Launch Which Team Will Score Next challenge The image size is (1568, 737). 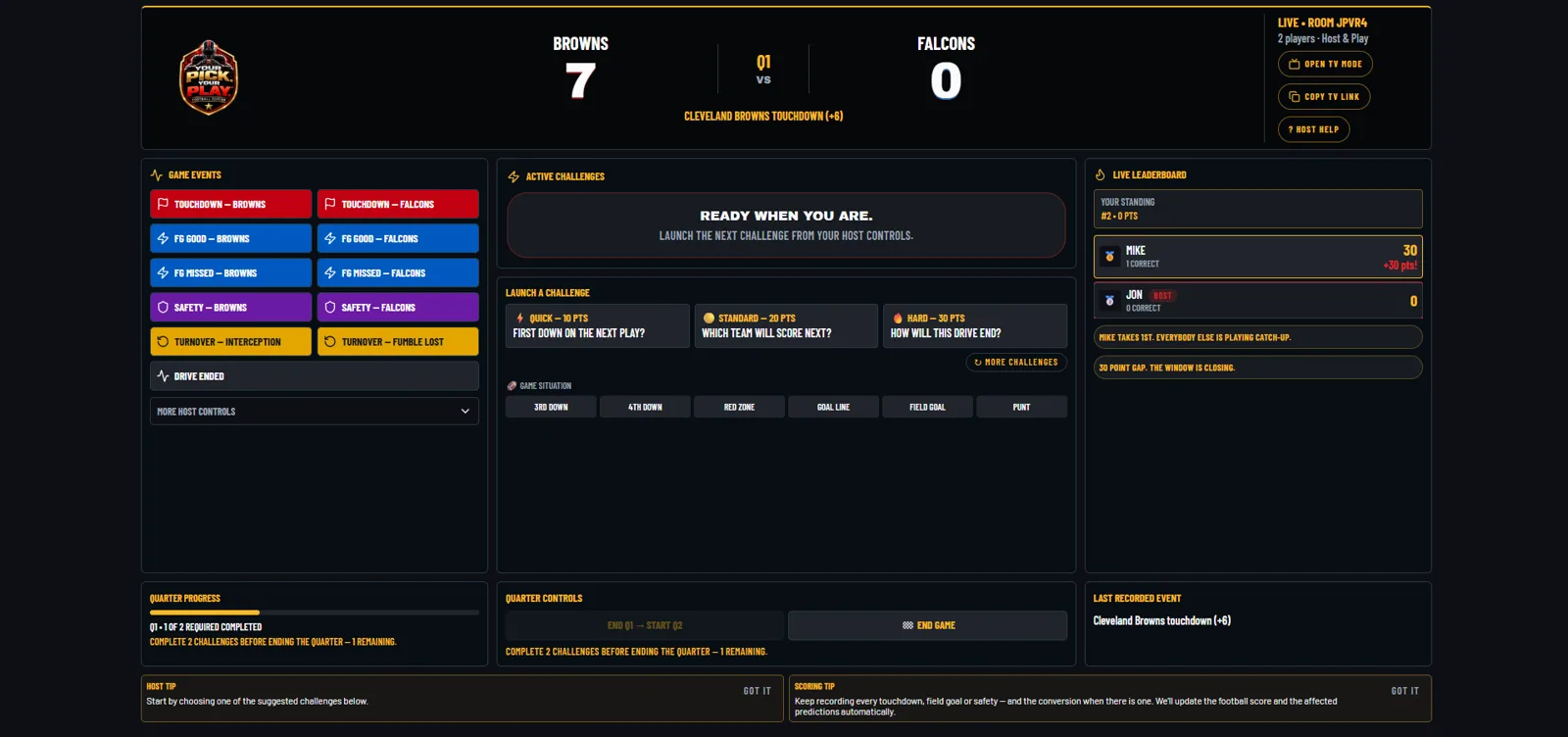pyautogui.click(x=786, y=325)
